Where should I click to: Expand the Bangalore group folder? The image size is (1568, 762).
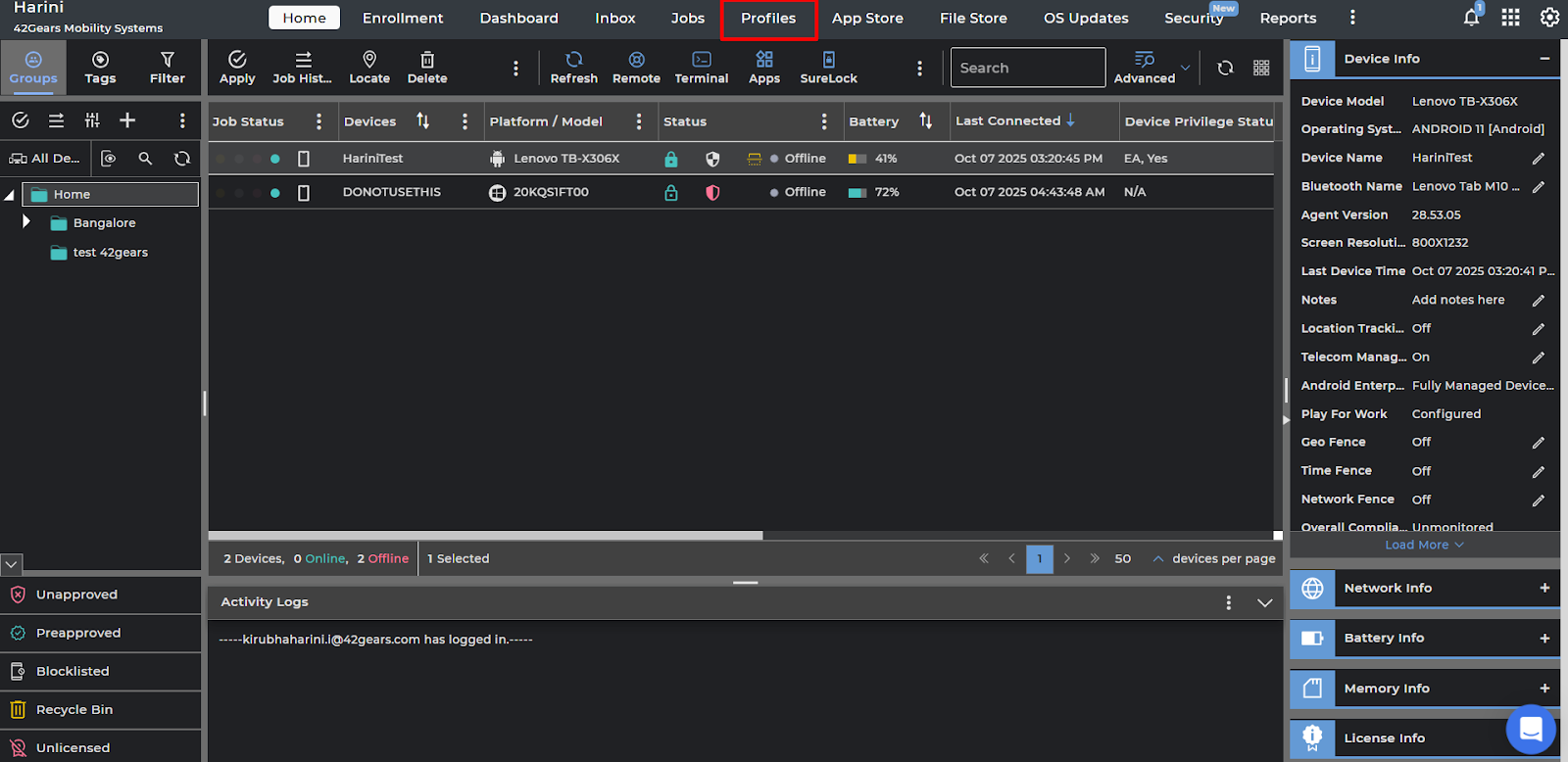pyautogui.click(x=26, y=222)
